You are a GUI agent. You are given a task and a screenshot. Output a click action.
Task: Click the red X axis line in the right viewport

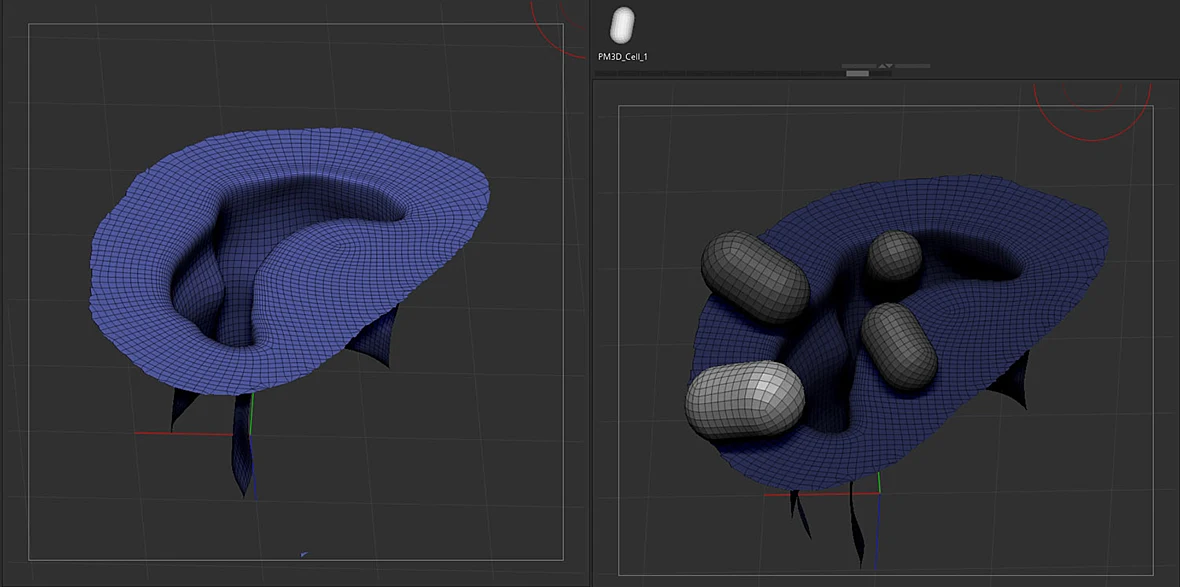[821, 494]
